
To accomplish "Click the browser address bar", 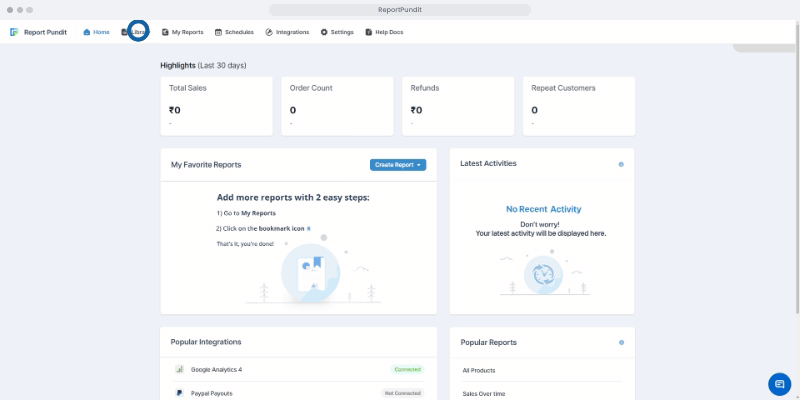I will click(400, 8).
